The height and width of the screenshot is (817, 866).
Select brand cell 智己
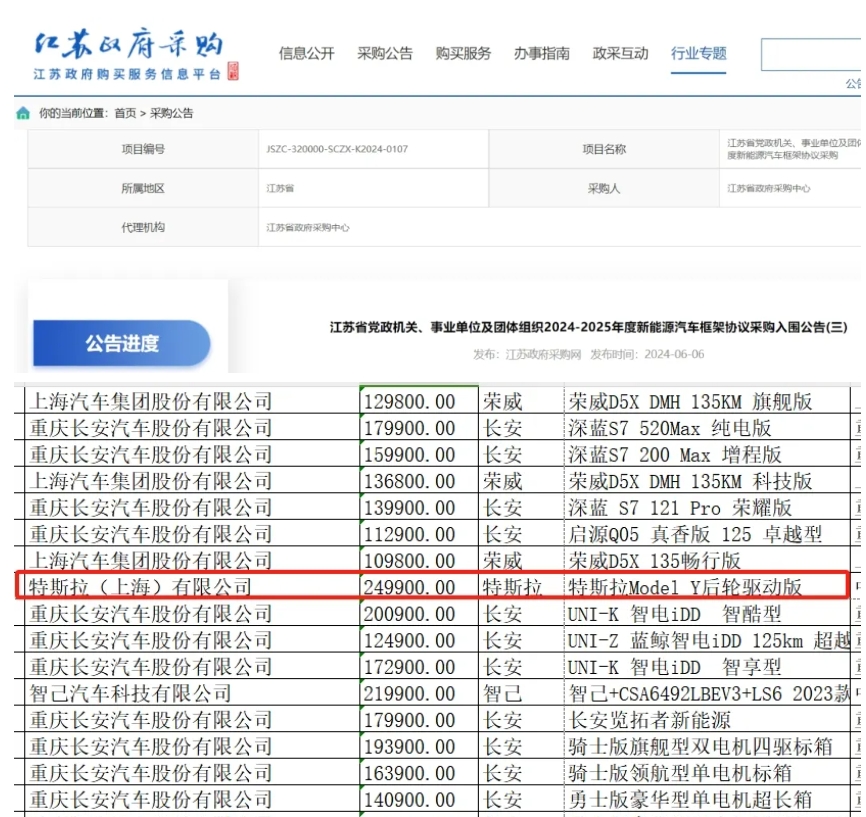click(x=521, y=693)
